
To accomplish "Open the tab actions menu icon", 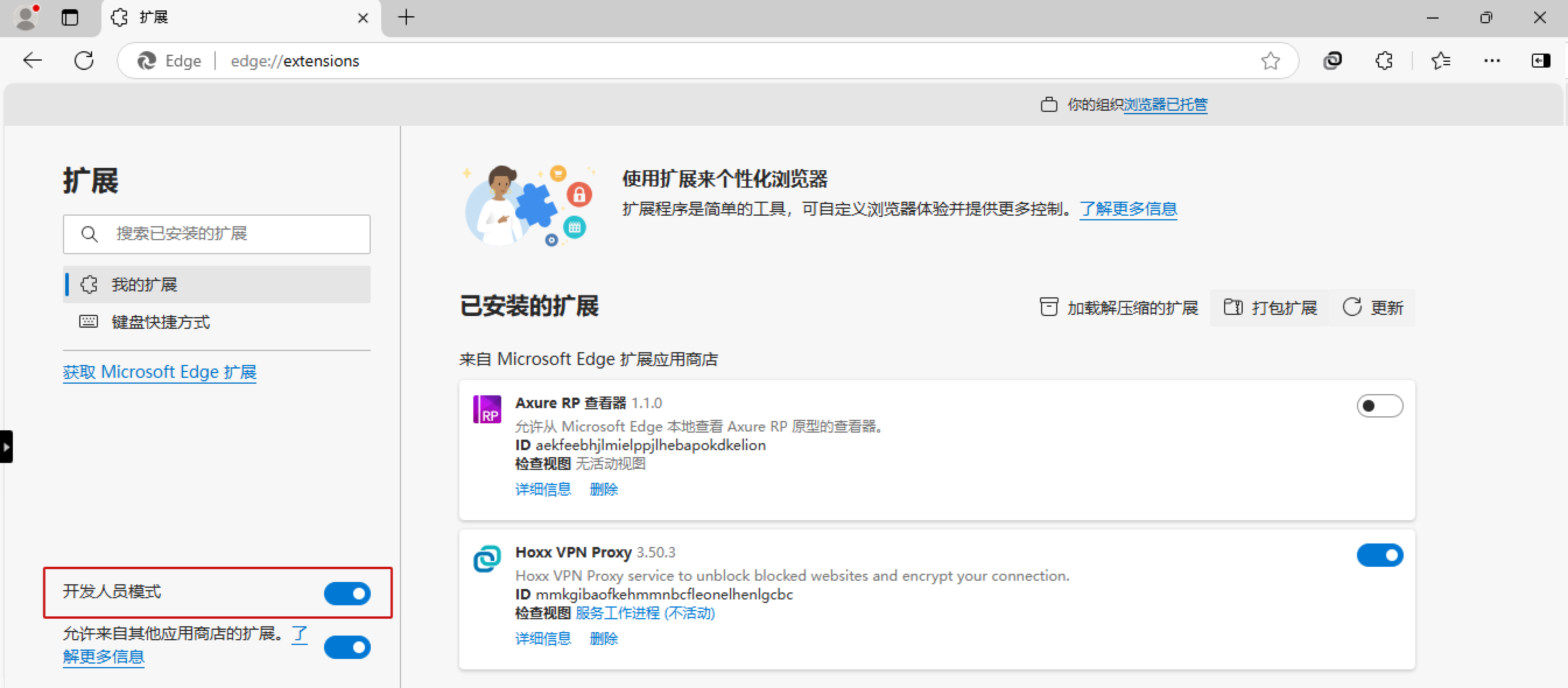I will 70,17.
